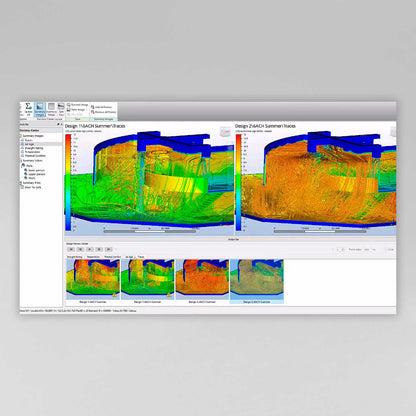Choose Dynamic Image in the Save group
This screenshot has height=416, width=416.
click(77, 105)
